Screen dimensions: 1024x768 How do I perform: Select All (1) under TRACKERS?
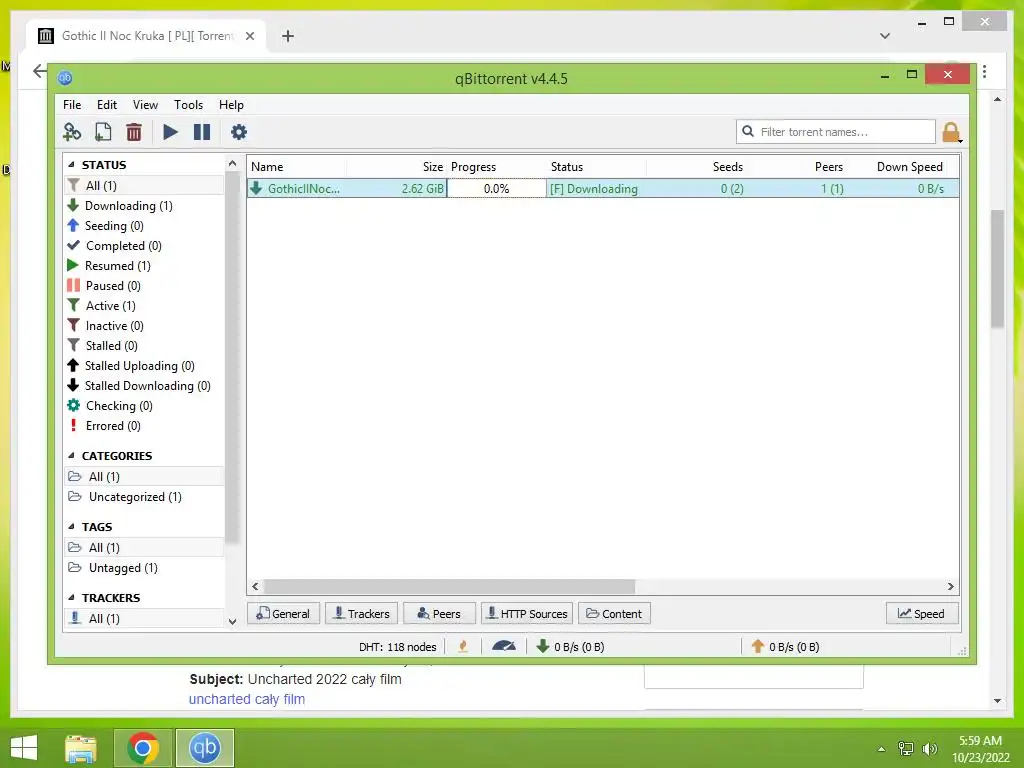[x=144, y=618]
